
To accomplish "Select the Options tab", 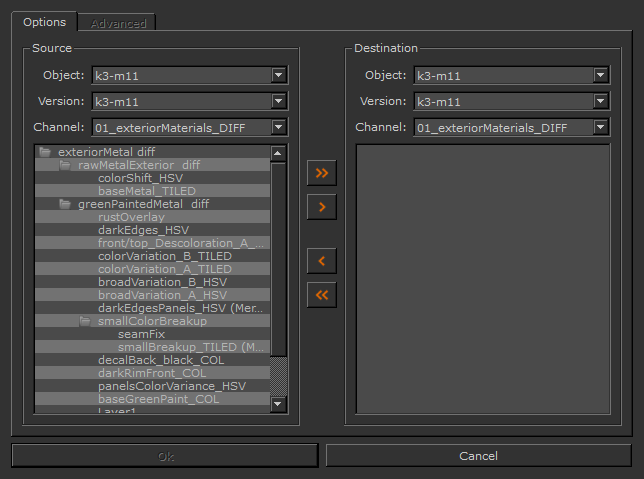I will pyautogui.click(x=44, y=22).
